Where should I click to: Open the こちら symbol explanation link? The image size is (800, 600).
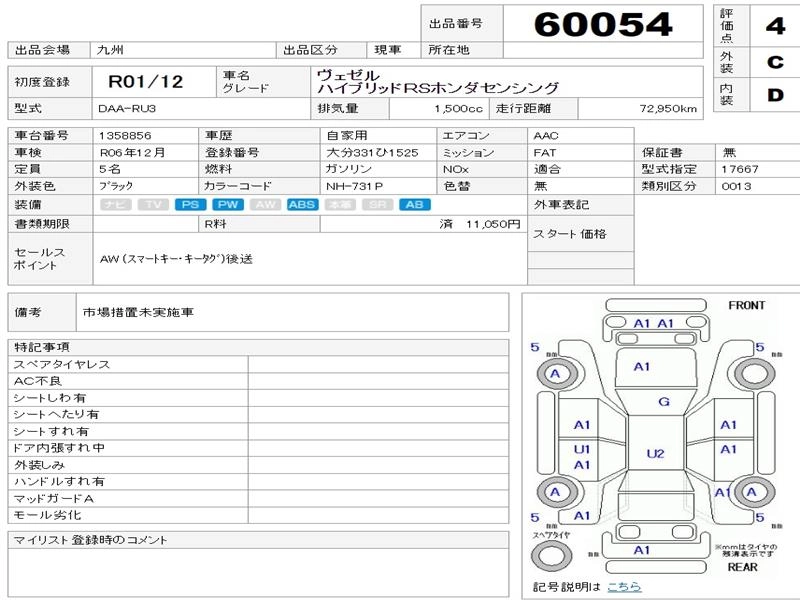coord(624,587)
